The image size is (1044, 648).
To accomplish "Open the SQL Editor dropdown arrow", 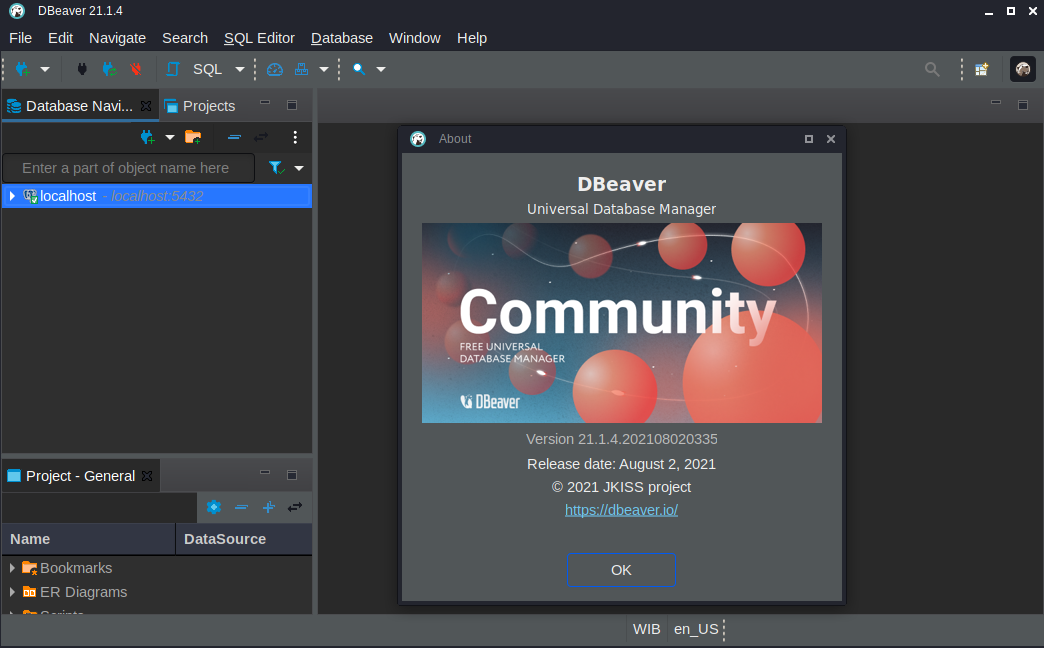I will tap(238, 69).
